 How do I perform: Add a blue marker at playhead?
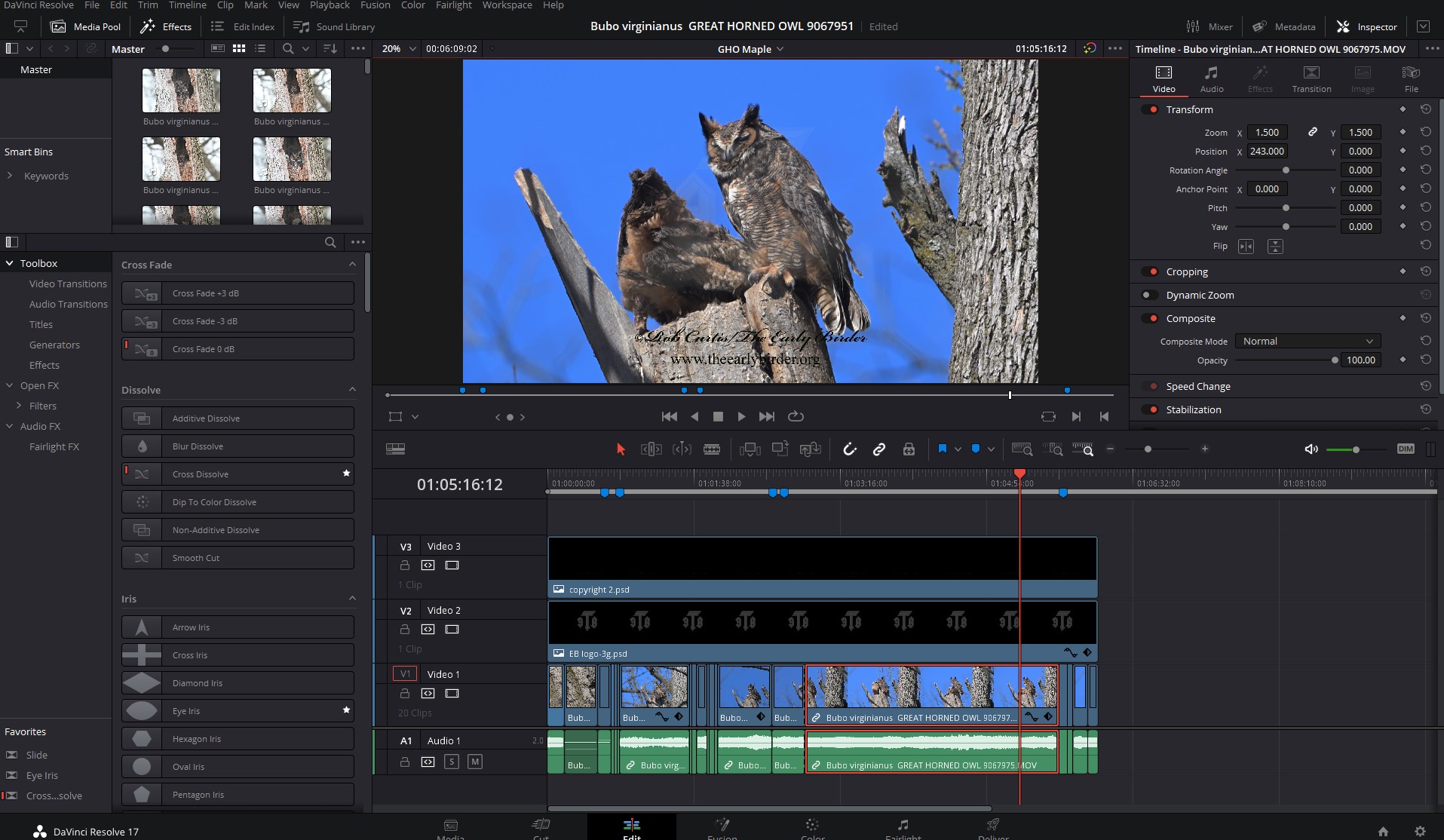(x=976, y=449)
